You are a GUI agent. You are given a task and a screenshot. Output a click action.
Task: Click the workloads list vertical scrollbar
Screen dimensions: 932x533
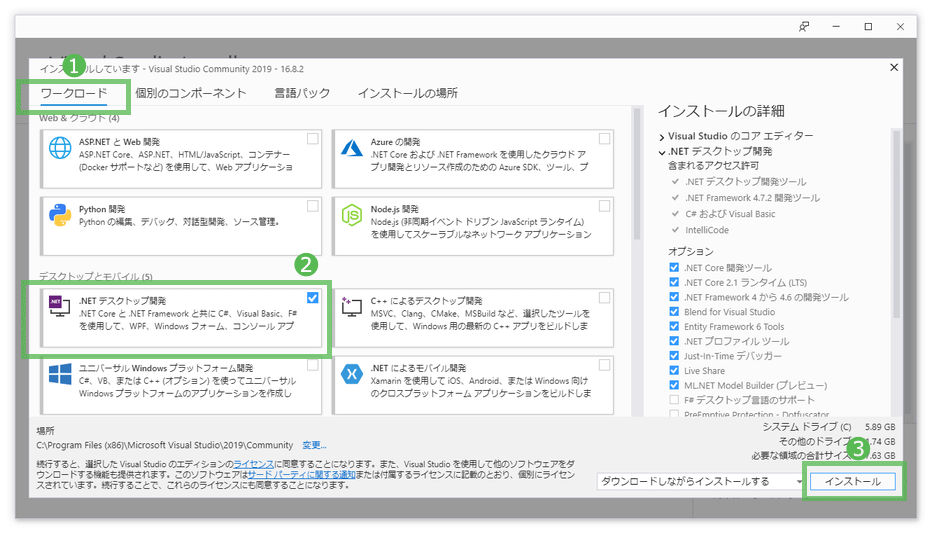pyautogui.click(x=637, y=174)
